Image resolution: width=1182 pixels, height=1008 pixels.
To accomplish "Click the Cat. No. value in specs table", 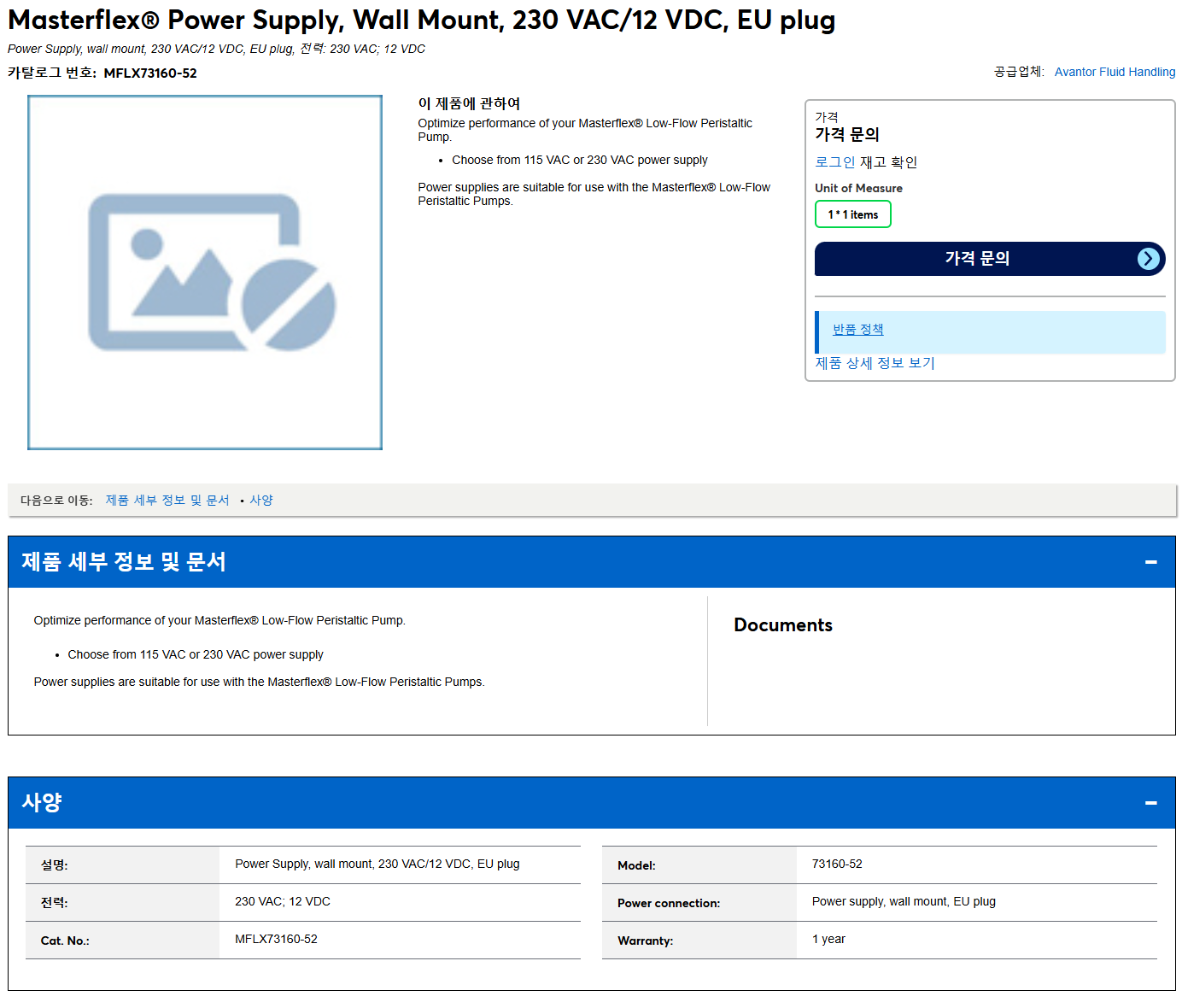I will coord(276,940).
